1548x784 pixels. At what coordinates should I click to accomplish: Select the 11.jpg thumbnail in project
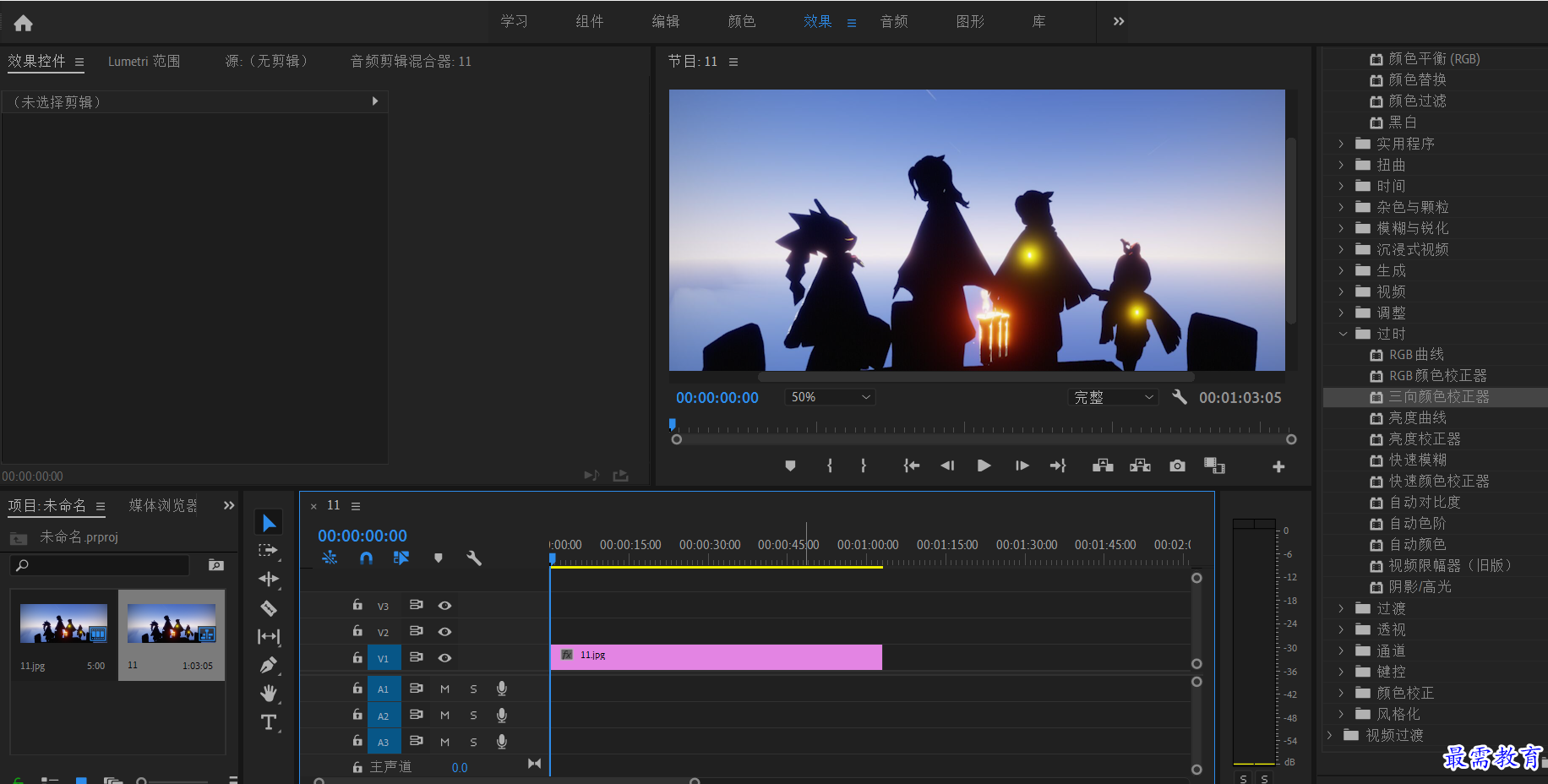(63, 623)
